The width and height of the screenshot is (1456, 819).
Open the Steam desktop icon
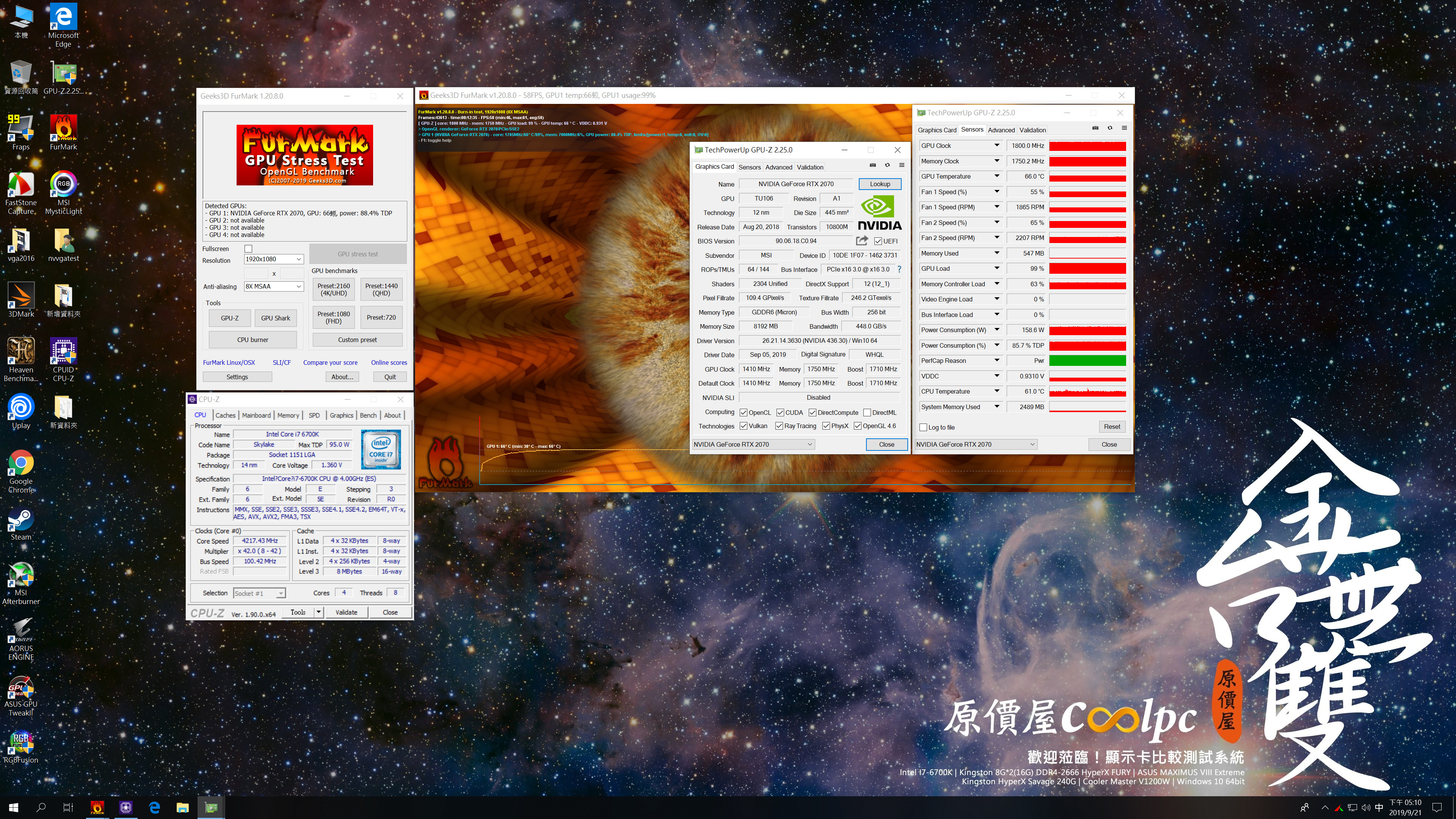tap(21, 523)
